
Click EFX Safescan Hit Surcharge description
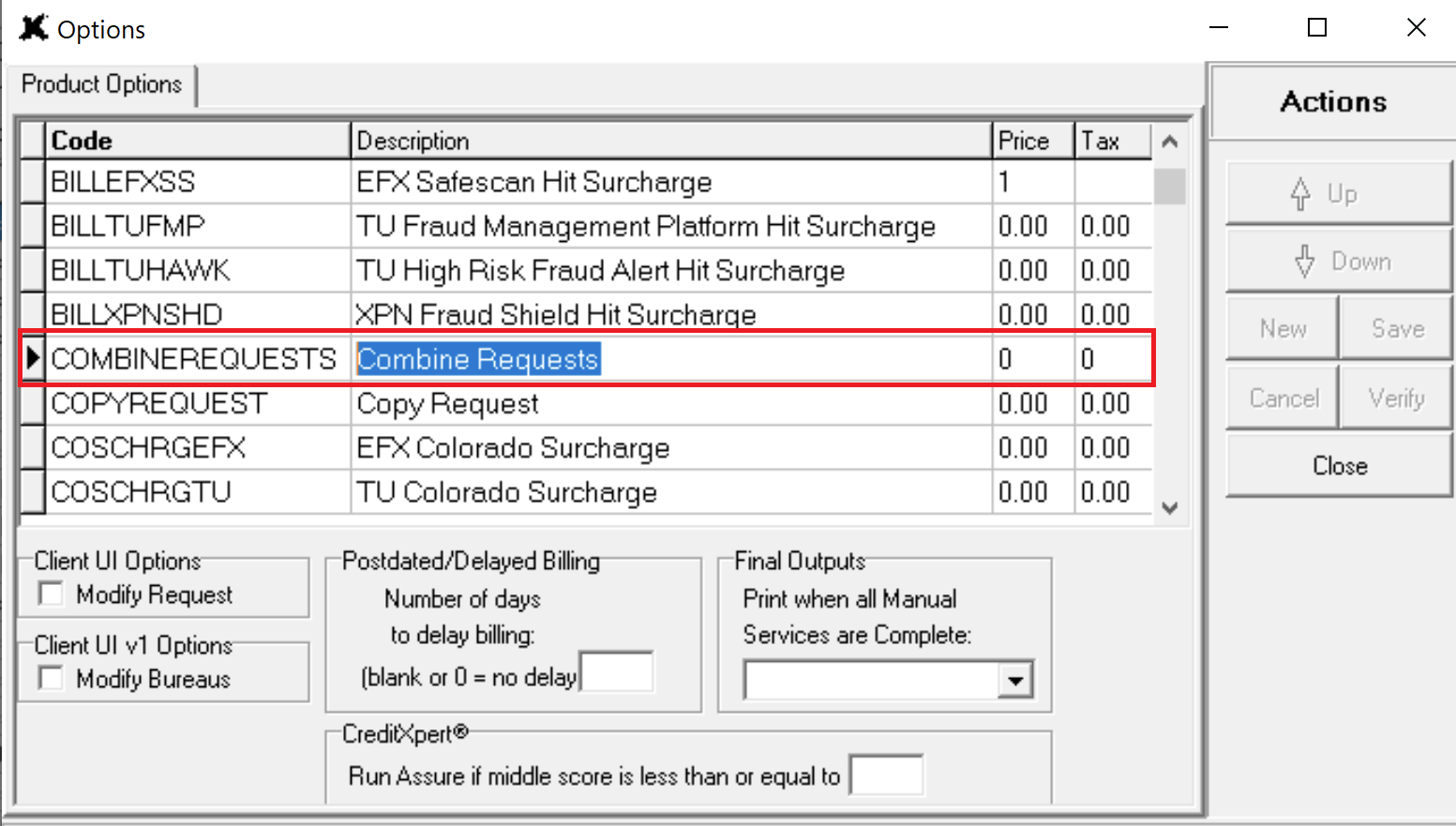(671, 182)
